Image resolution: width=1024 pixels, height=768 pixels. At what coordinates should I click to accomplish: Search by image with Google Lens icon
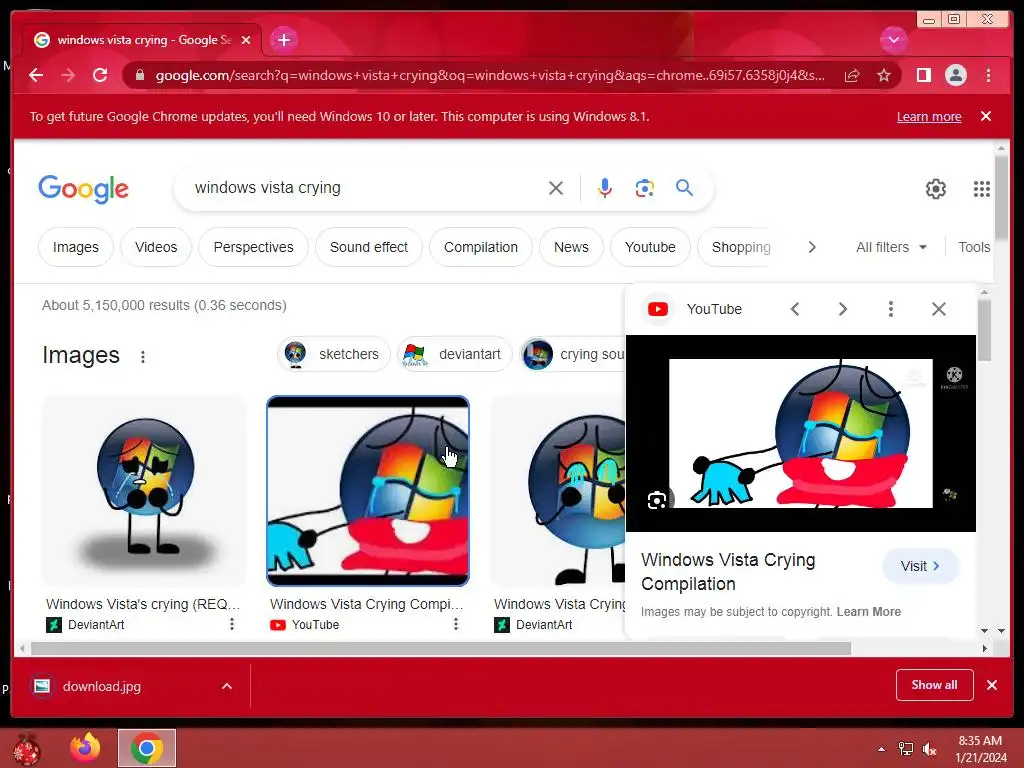pyautogui.click(x=645, y=188)
